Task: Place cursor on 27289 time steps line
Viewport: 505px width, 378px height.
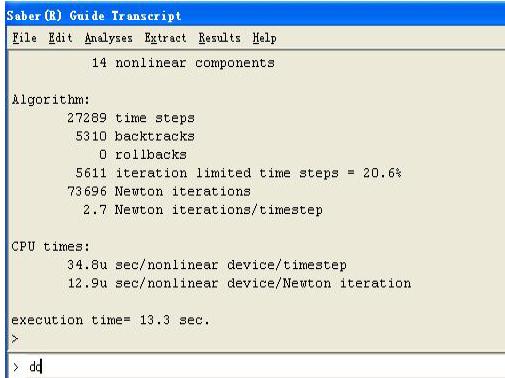Action: pos(131,118)
